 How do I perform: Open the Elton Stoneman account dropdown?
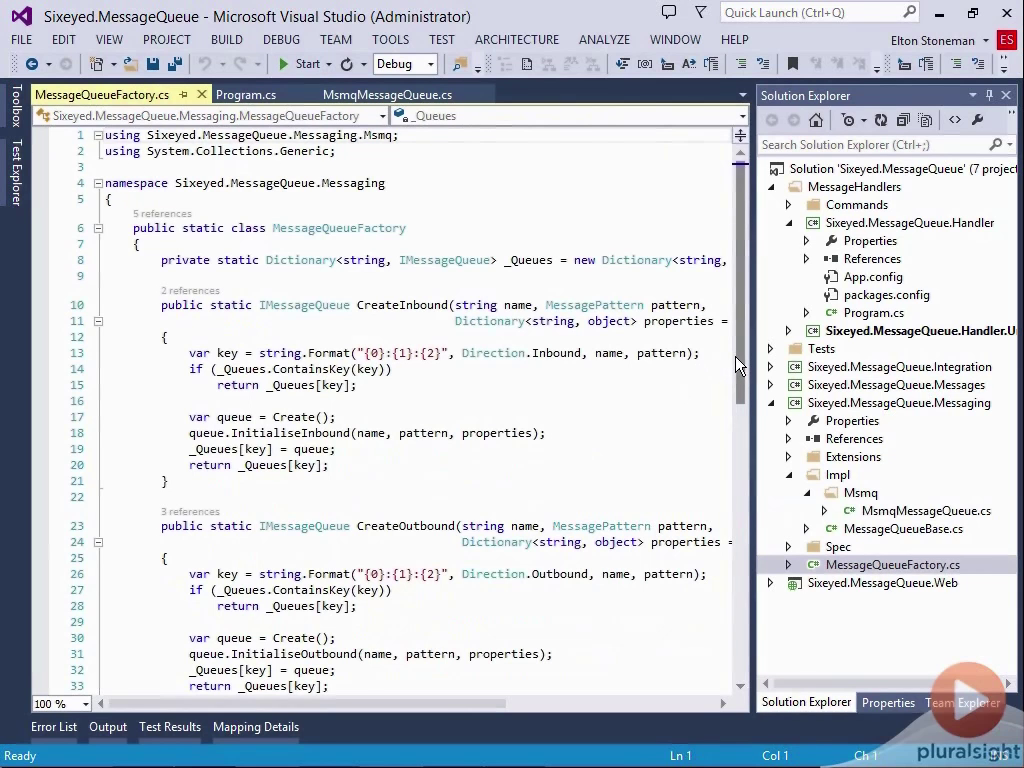coord(939,40)
